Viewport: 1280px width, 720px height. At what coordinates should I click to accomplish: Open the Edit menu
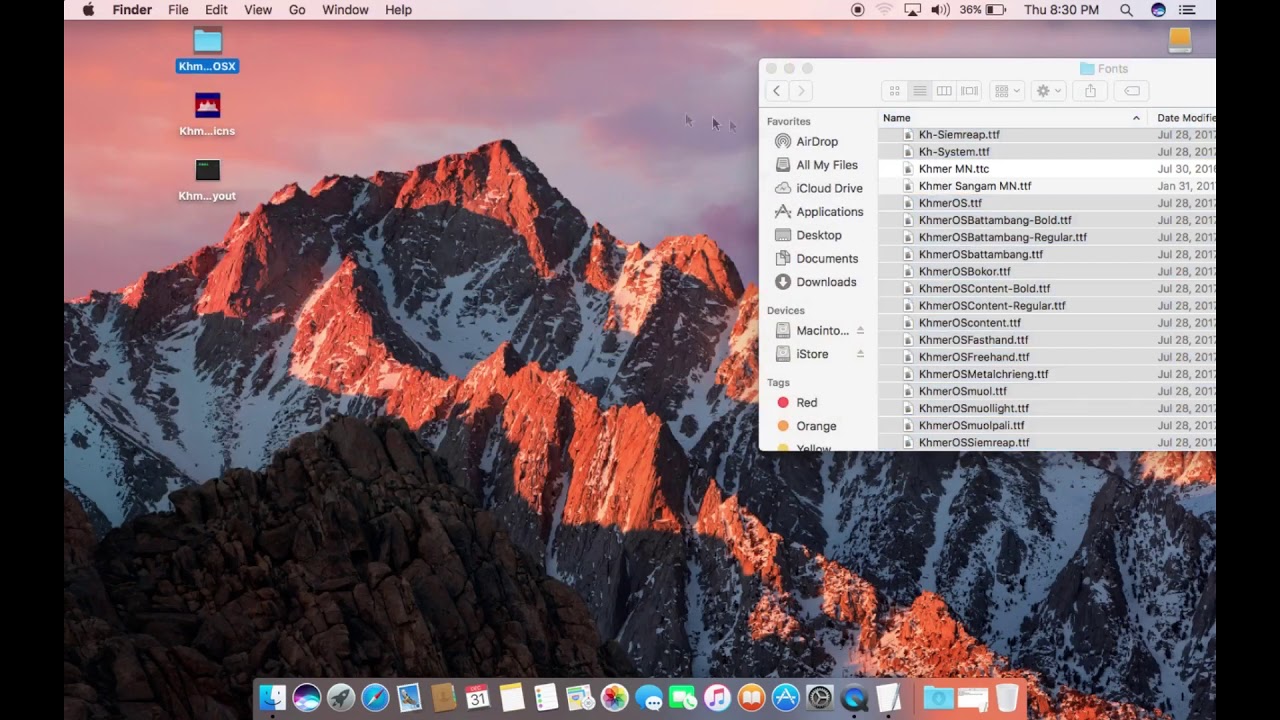click(x=216, y=10)
